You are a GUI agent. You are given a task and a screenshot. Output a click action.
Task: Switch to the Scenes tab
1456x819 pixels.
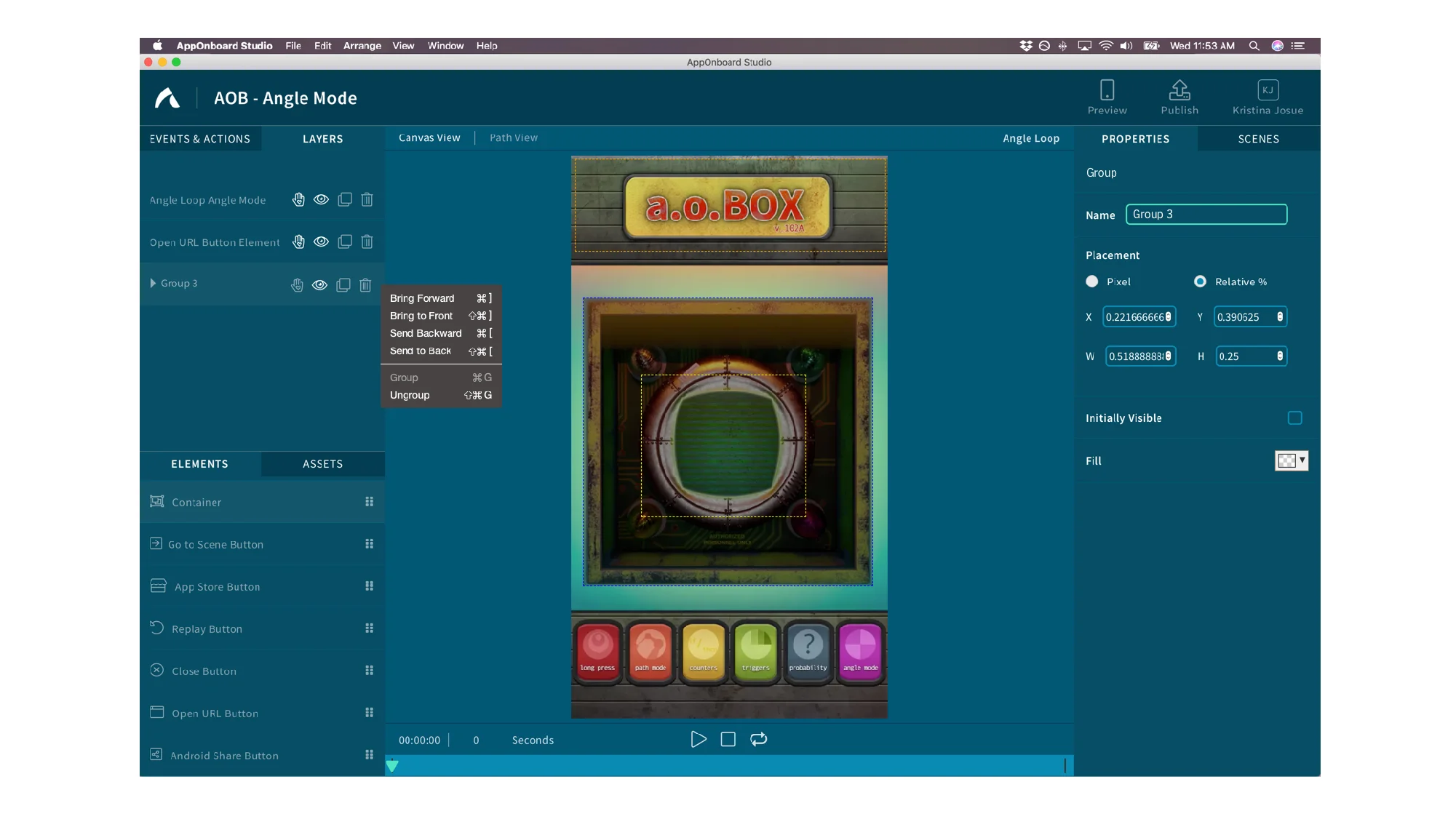pos(1258,139)
